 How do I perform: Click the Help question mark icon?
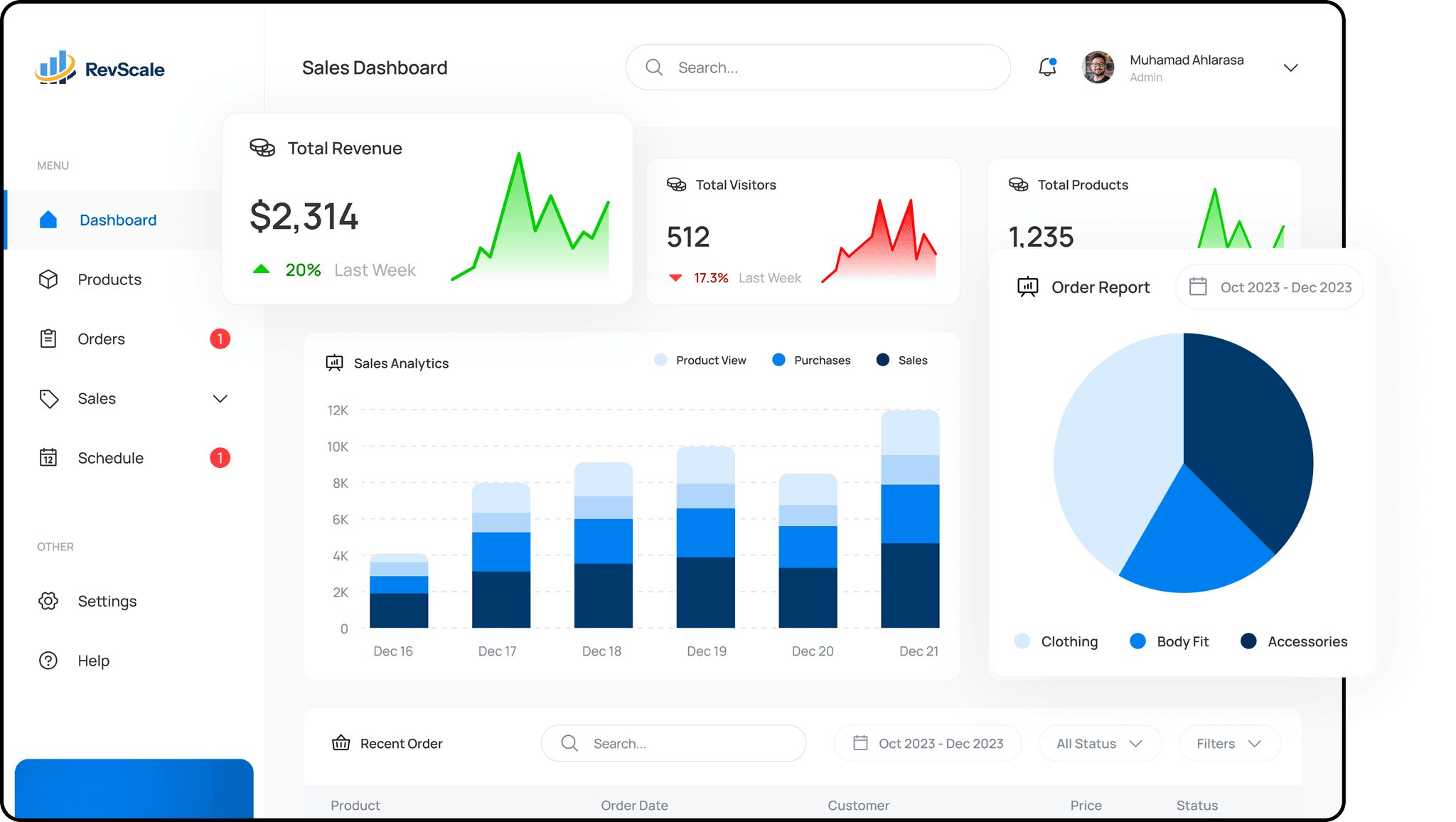pyautogui.click(x=48, y=661)
